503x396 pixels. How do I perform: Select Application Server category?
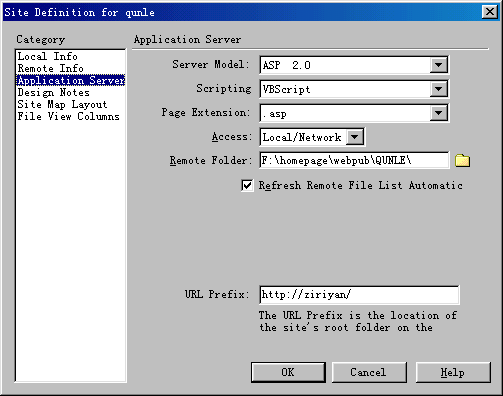(70, 80)
